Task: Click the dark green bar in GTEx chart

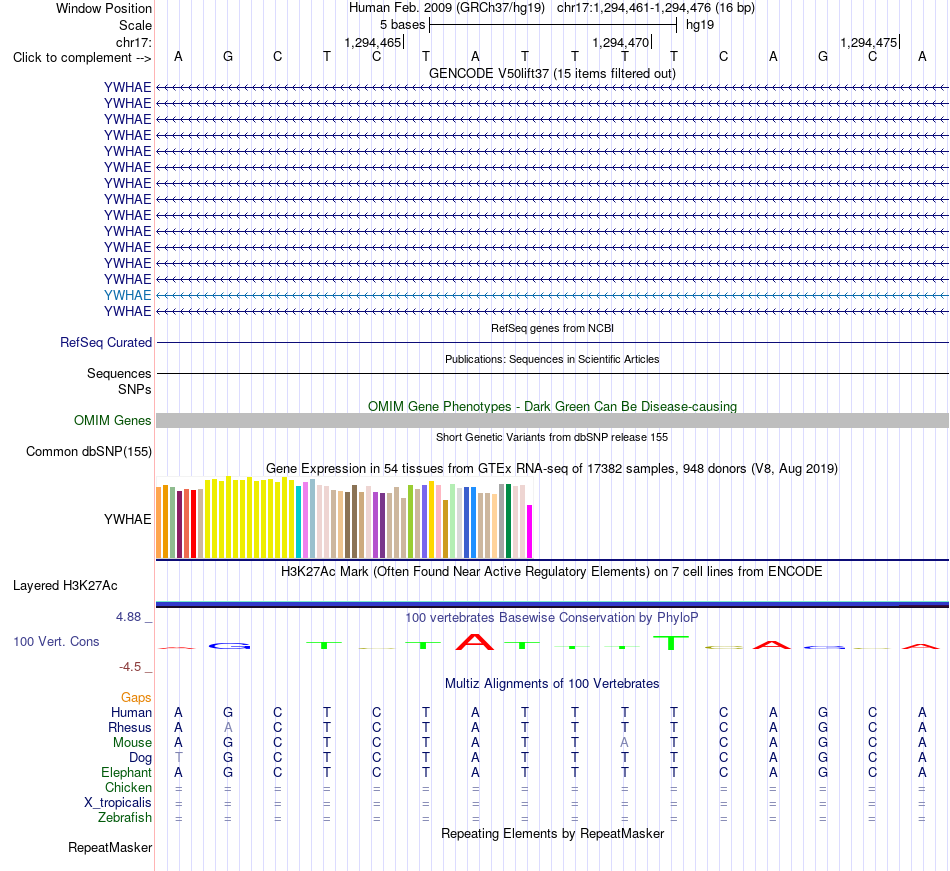Action: [508, 521]
